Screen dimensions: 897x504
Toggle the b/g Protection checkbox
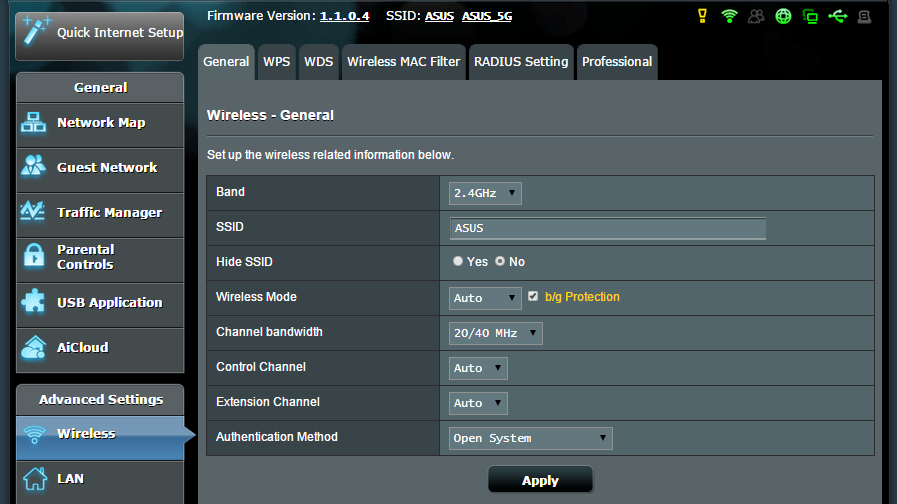(x=533, y=296)
